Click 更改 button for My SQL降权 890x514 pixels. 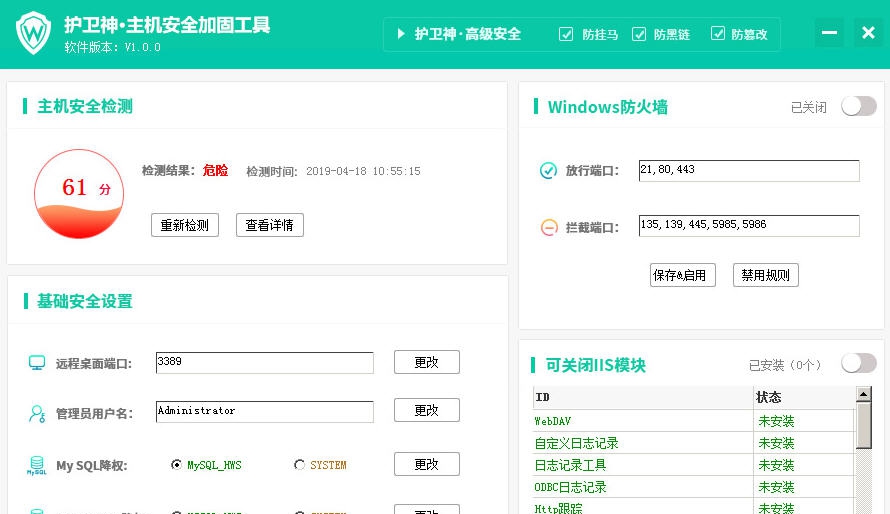pos(427,465)
